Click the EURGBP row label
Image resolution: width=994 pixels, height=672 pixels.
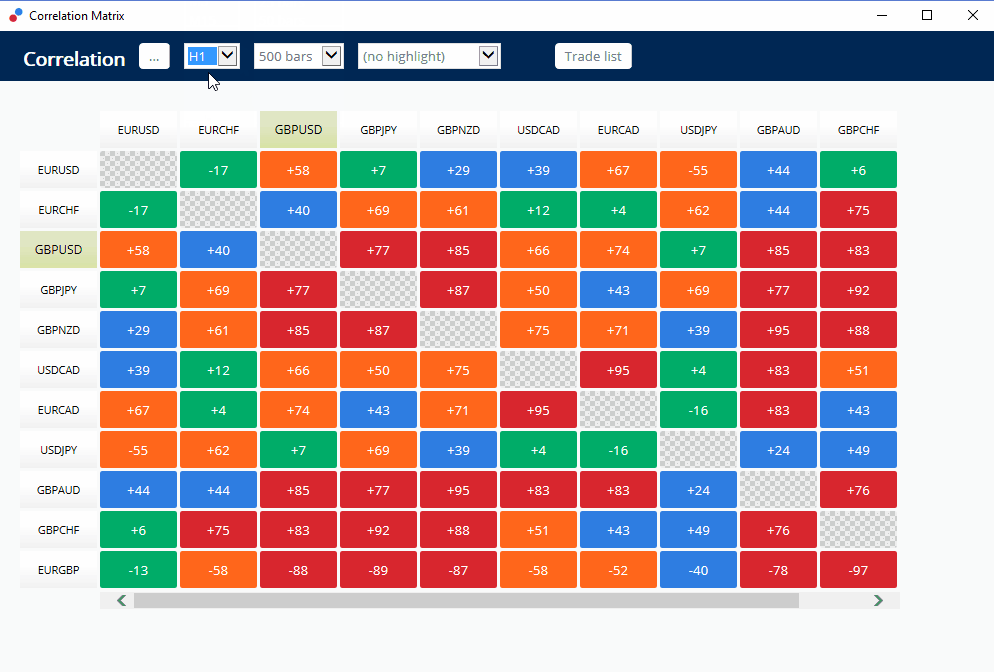(x=58, y=570)
